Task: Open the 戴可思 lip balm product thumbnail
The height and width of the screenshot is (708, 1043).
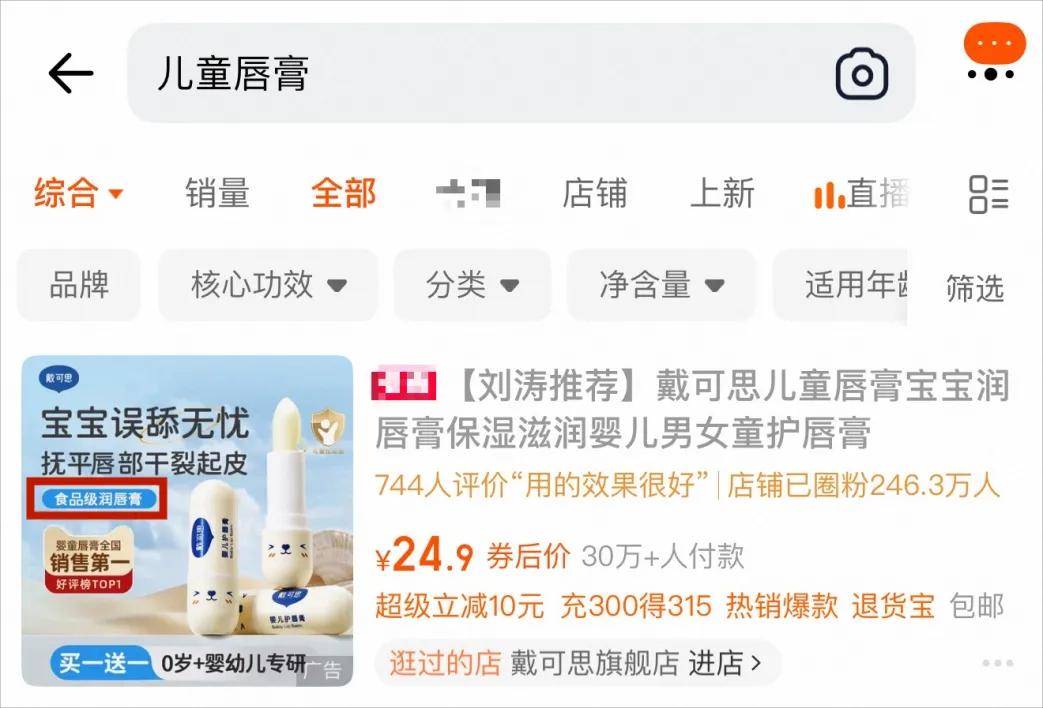Action: coord(188,521)
